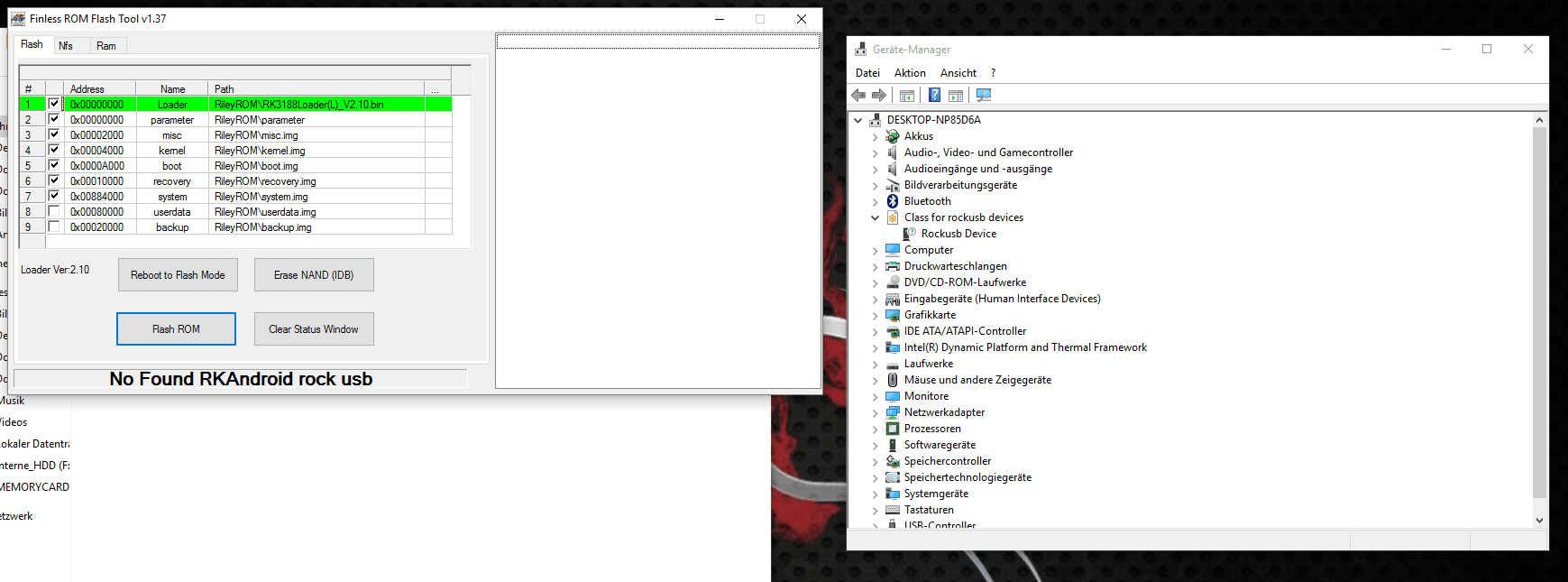Click the scrollbar down arrow in Geräte-Manager
This screenshot has height=582, width=1568.
(x=1539, y=521)
